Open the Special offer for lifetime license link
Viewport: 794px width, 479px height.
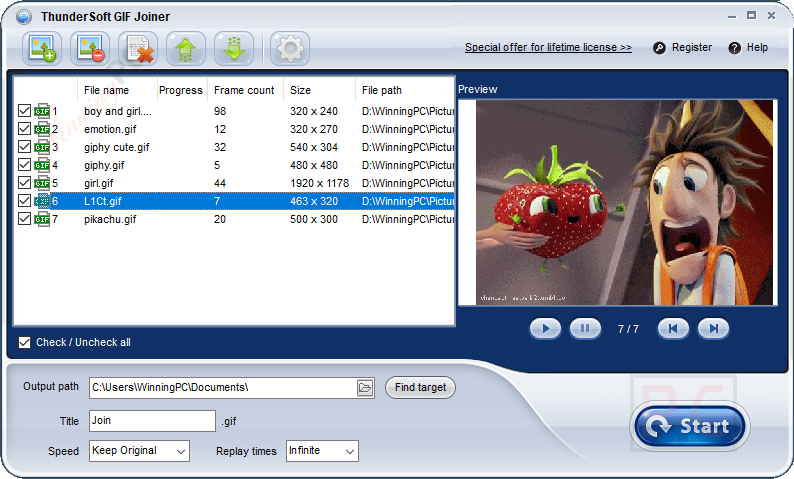click(548, 48)
